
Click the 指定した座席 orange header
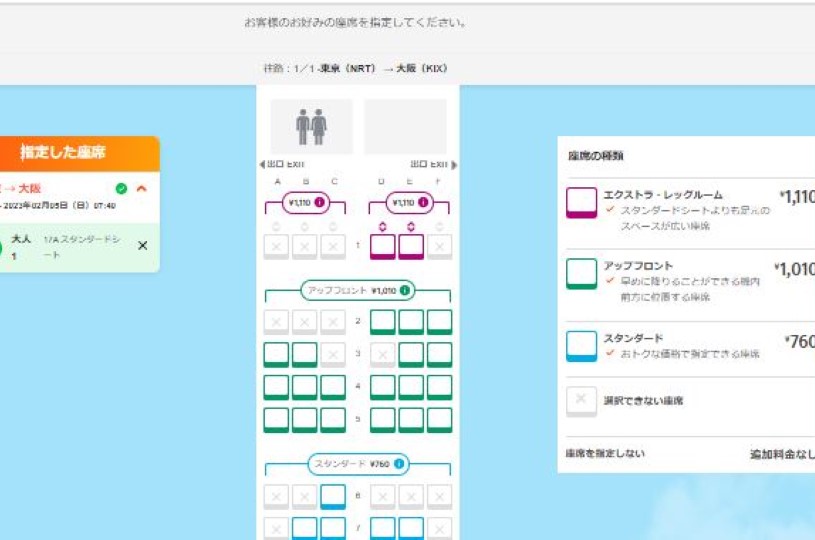pos(80,153)
